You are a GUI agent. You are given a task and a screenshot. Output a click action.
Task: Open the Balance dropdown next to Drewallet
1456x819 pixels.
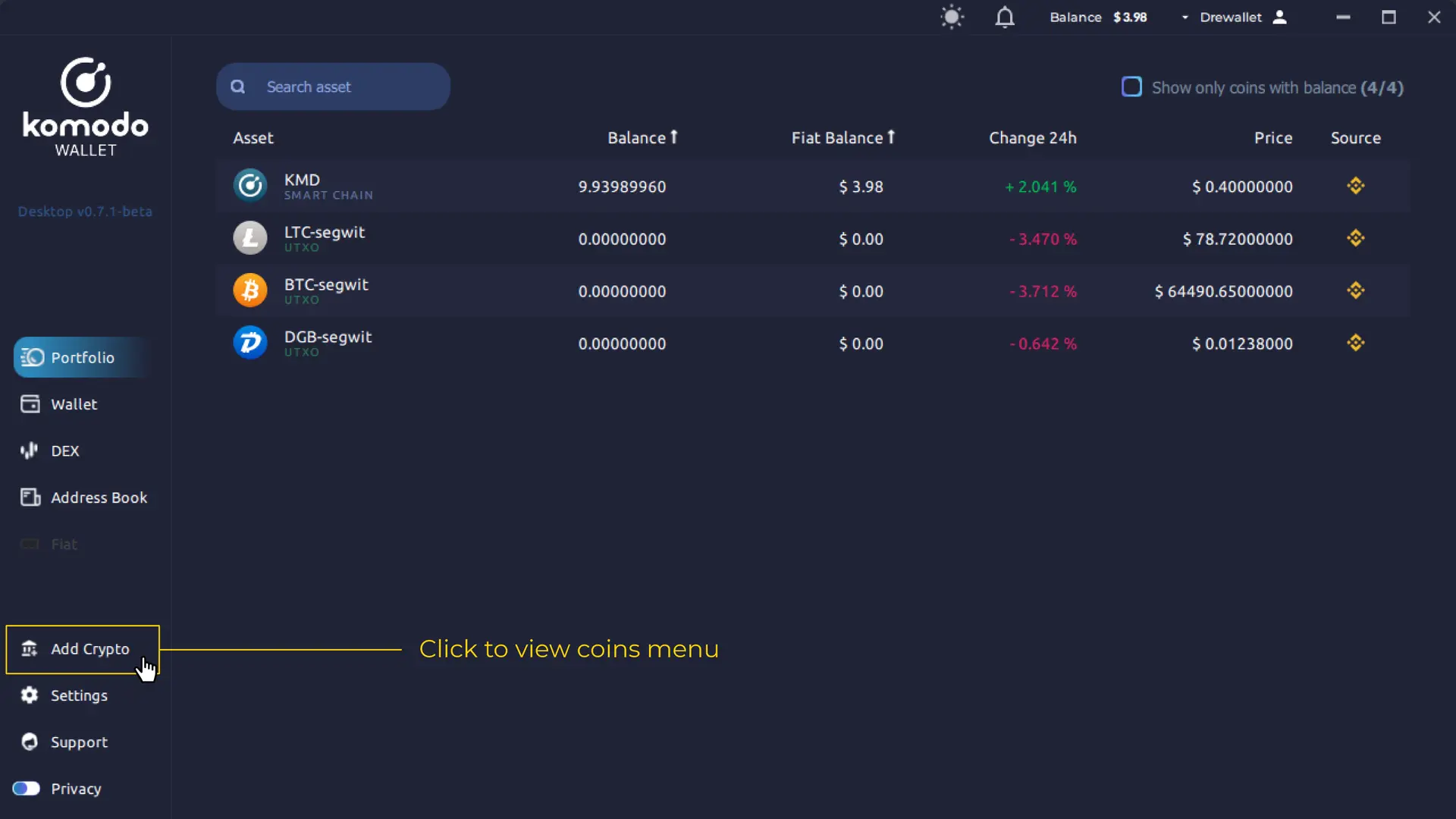(1184, 17)
